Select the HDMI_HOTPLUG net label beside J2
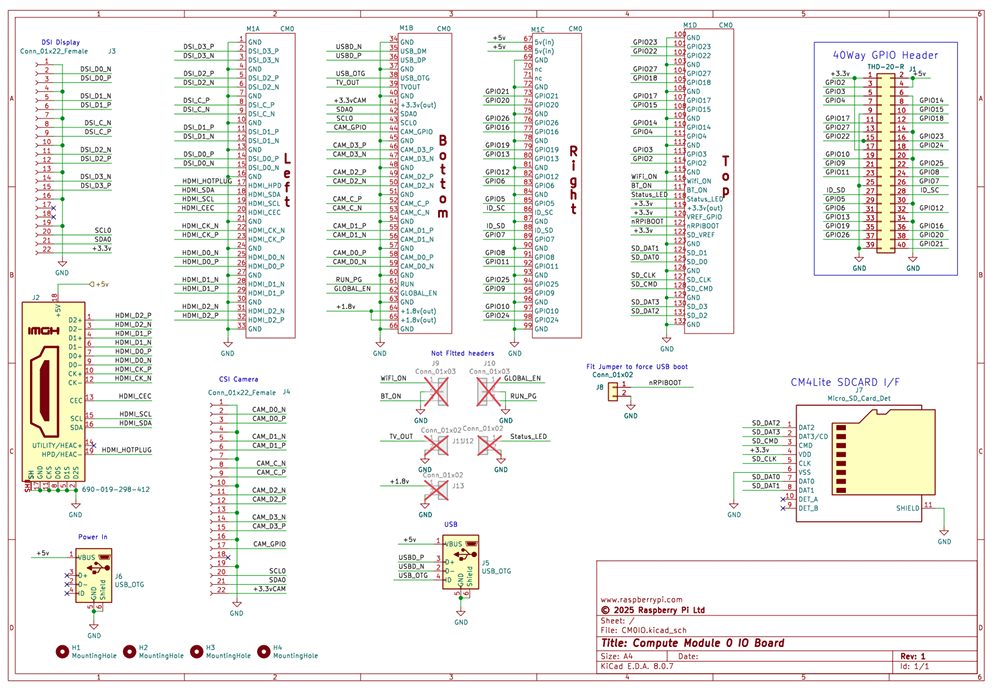The image size is (993, 690). 126,451
